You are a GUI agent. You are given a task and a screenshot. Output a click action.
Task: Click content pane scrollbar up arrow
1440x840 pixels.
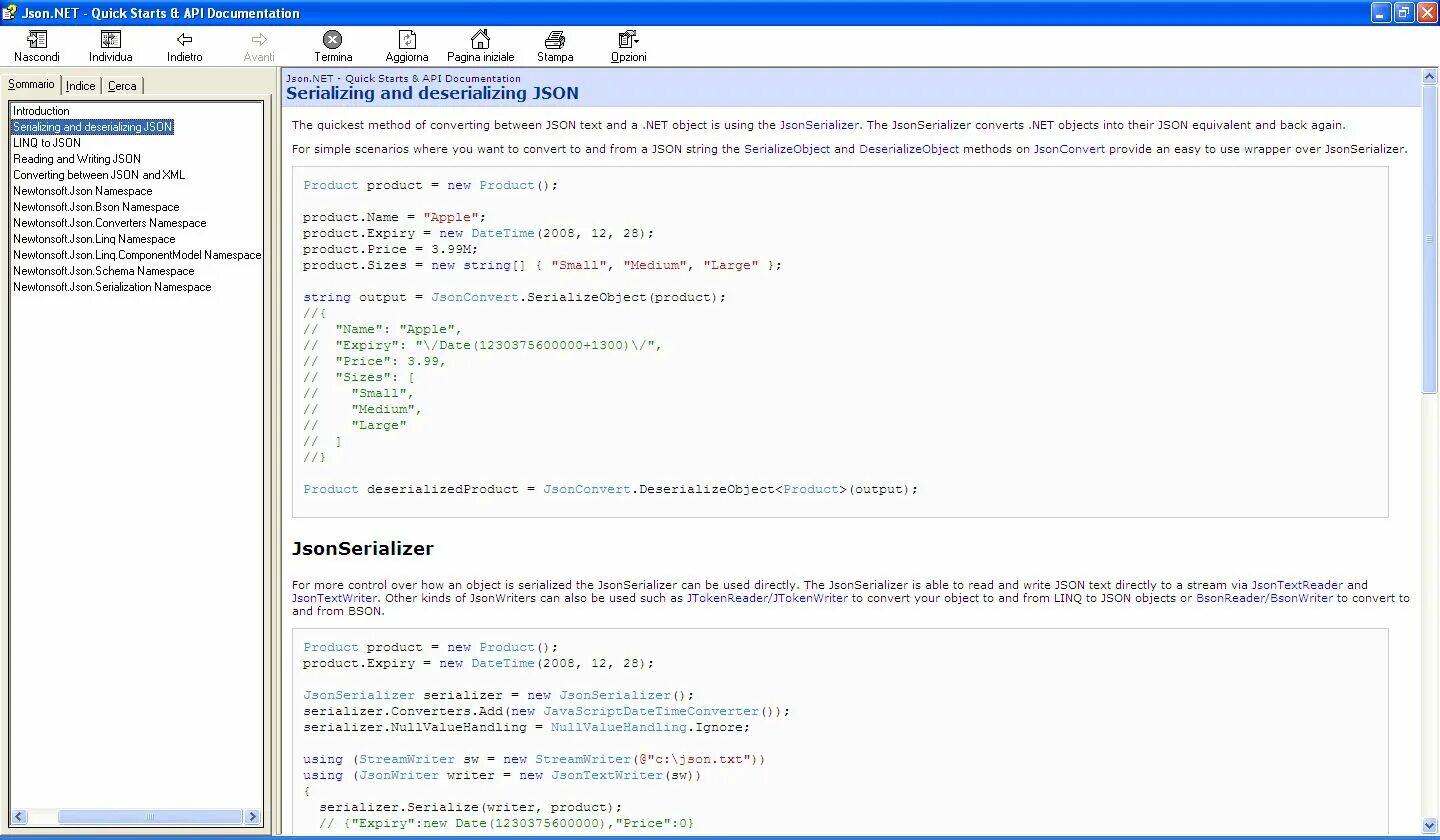tap(1430, 77)
